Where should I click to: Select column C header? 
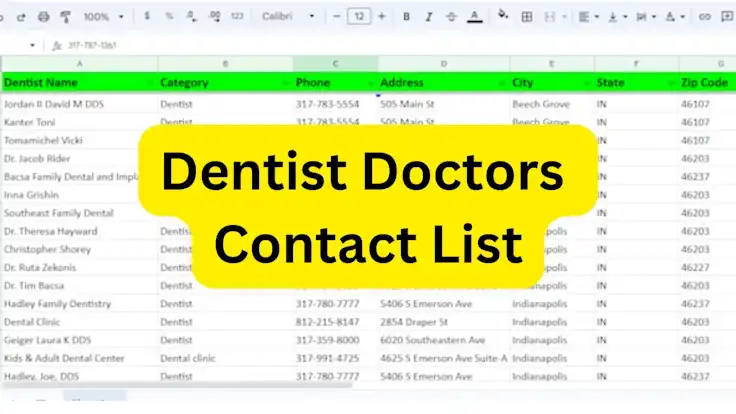(335, 63)
